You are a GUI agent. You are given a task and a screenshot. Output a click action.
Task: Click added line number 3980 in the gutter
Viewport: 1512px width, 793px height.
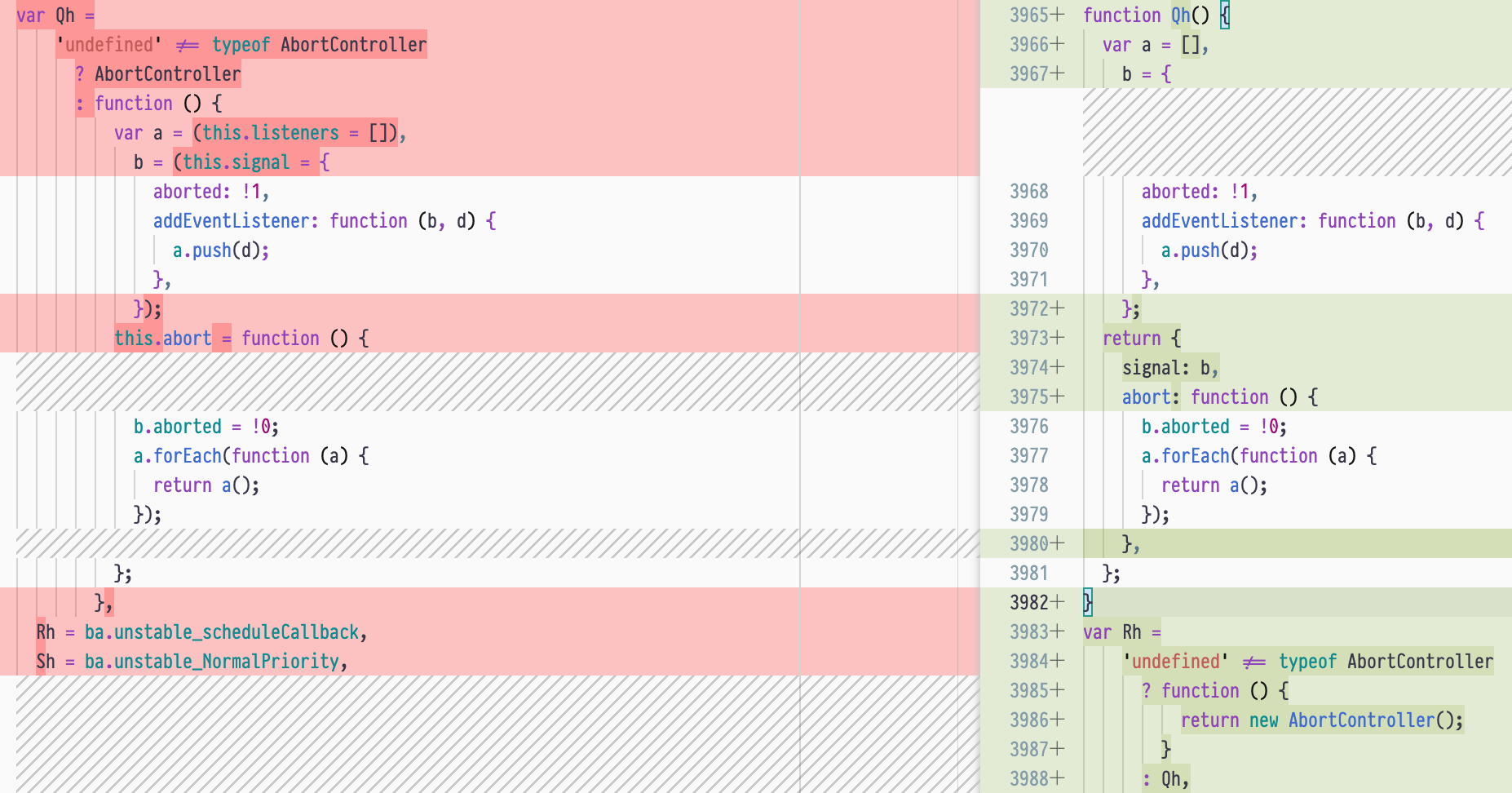coord(1029,544)
